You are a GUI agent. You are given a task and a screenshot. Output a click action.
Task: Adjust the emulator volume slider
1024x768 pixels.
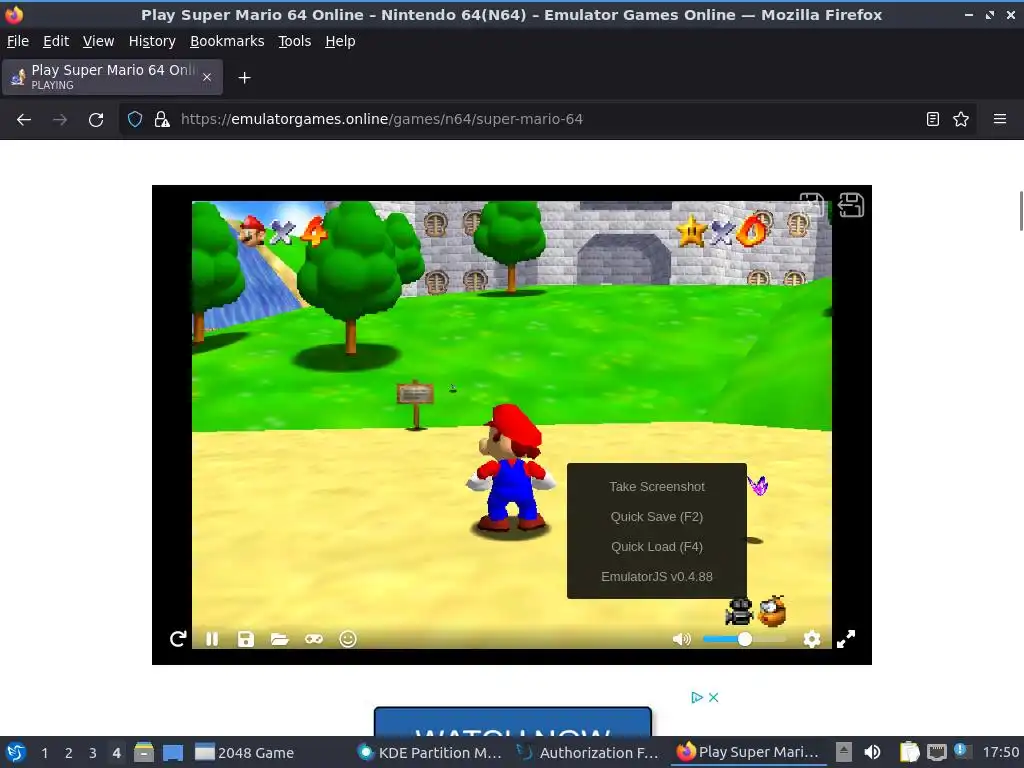pyautogui.click(x=744, y=639)
